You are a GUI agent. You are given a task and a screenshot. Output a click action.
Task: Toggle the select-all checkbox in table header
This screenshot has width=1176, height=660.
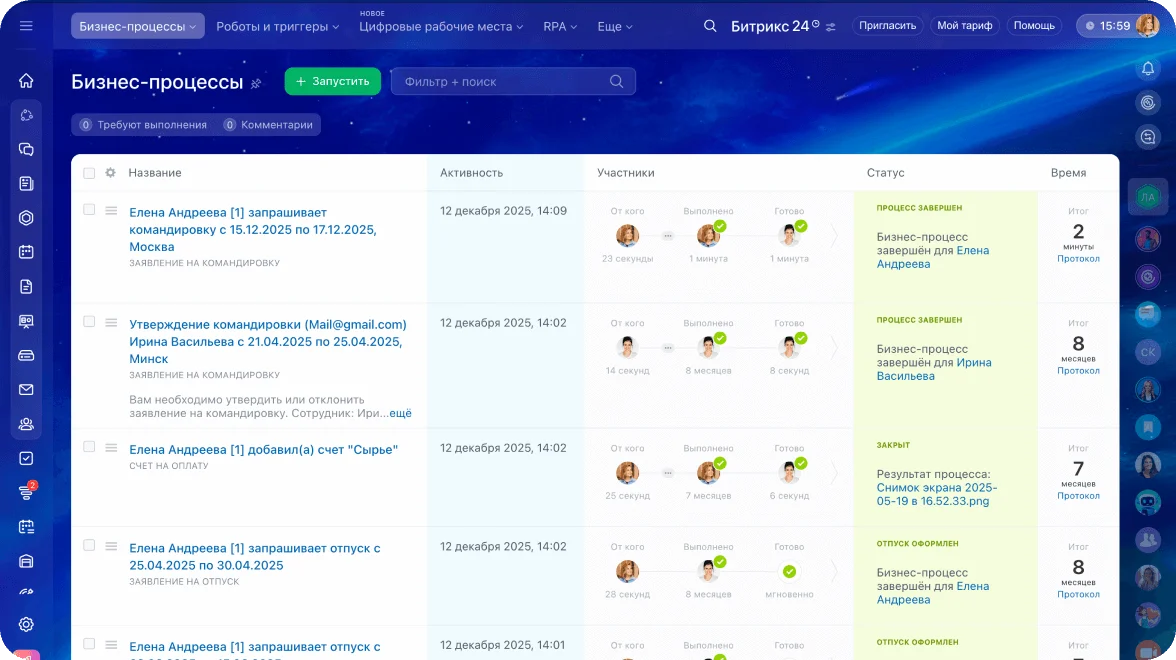click(89, 173)
